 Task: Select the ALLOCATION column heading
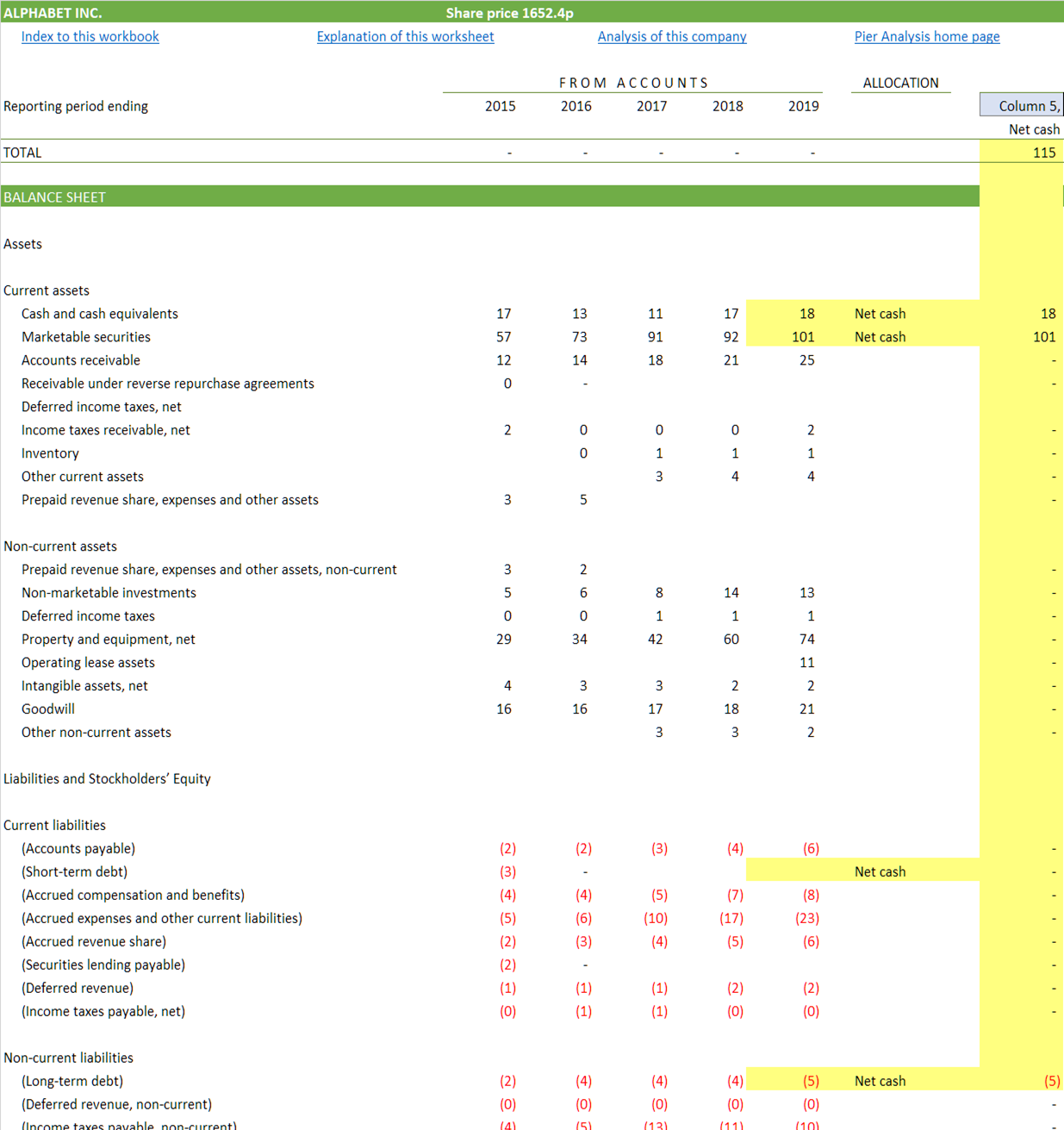click(900, 83)
